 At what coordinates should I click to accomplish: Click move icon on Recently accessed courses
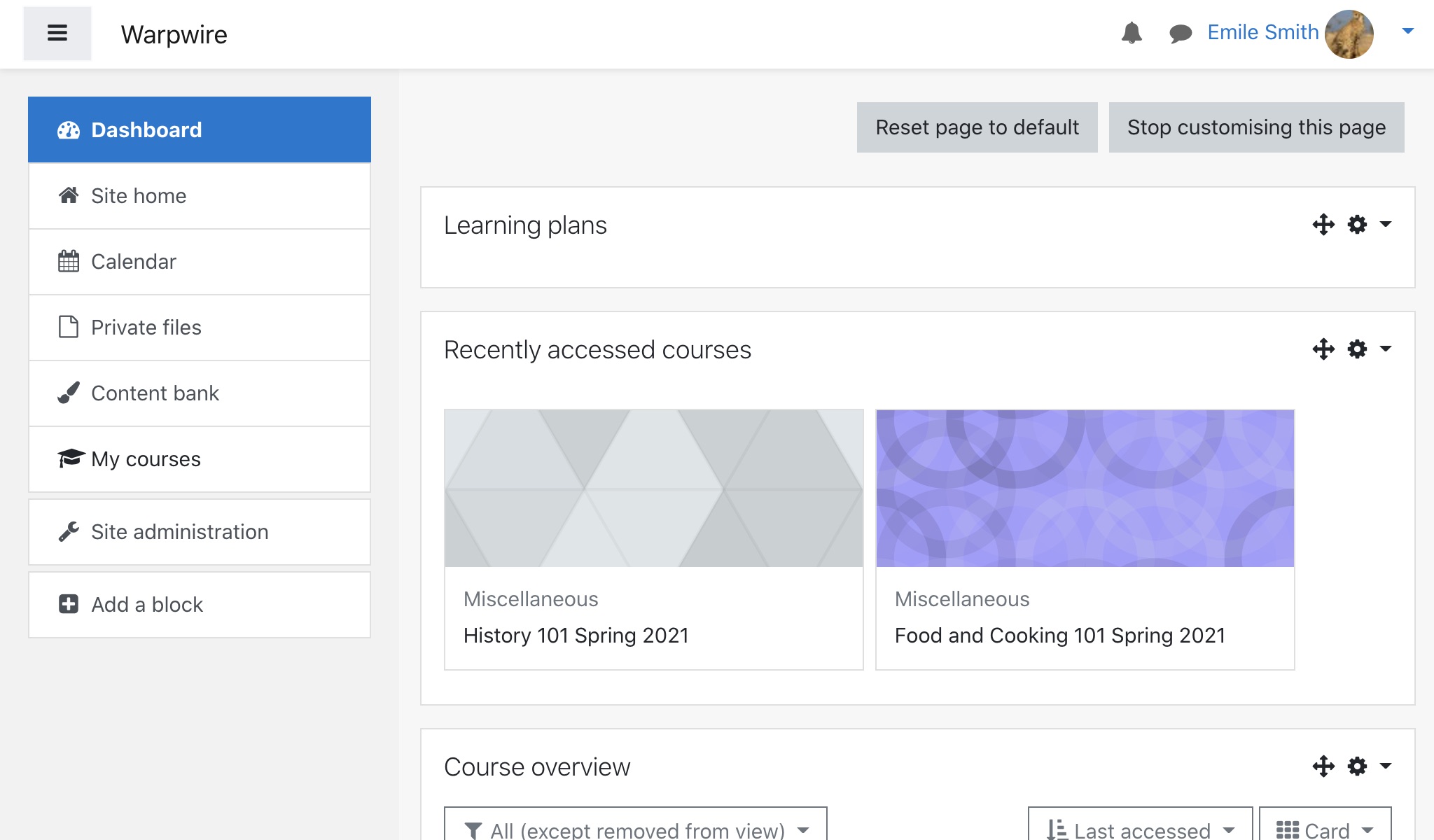point(1323,349)
